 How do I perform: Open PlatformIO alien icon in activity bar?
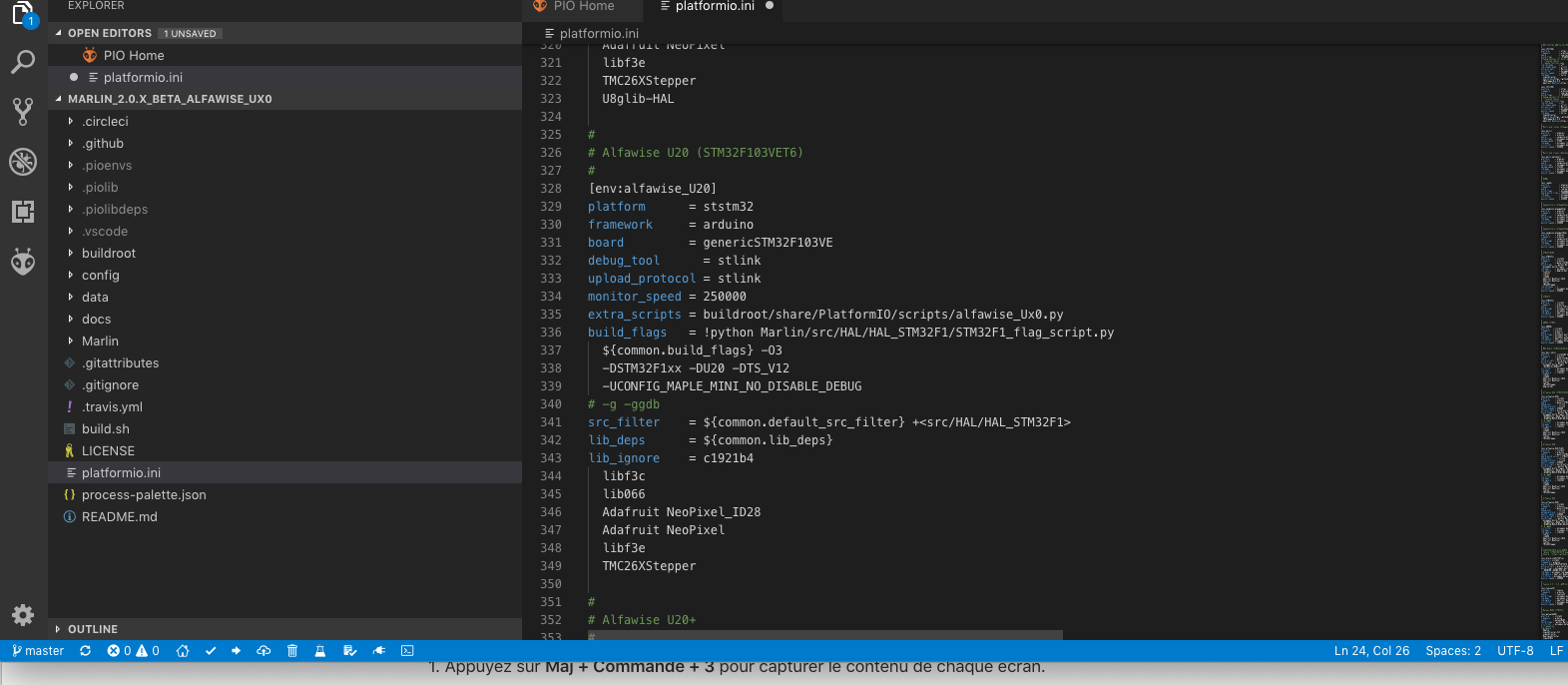[x=23, y=262]
